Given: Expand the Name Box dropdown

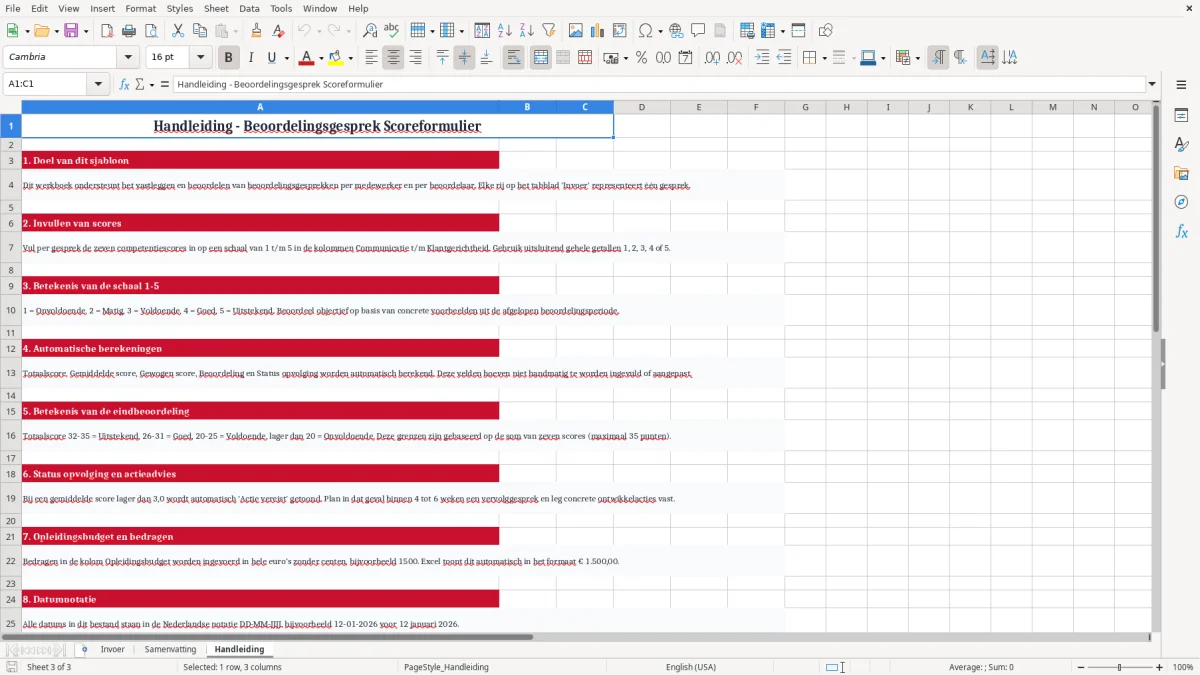Looking at the screenshot, I should point(99,85).
